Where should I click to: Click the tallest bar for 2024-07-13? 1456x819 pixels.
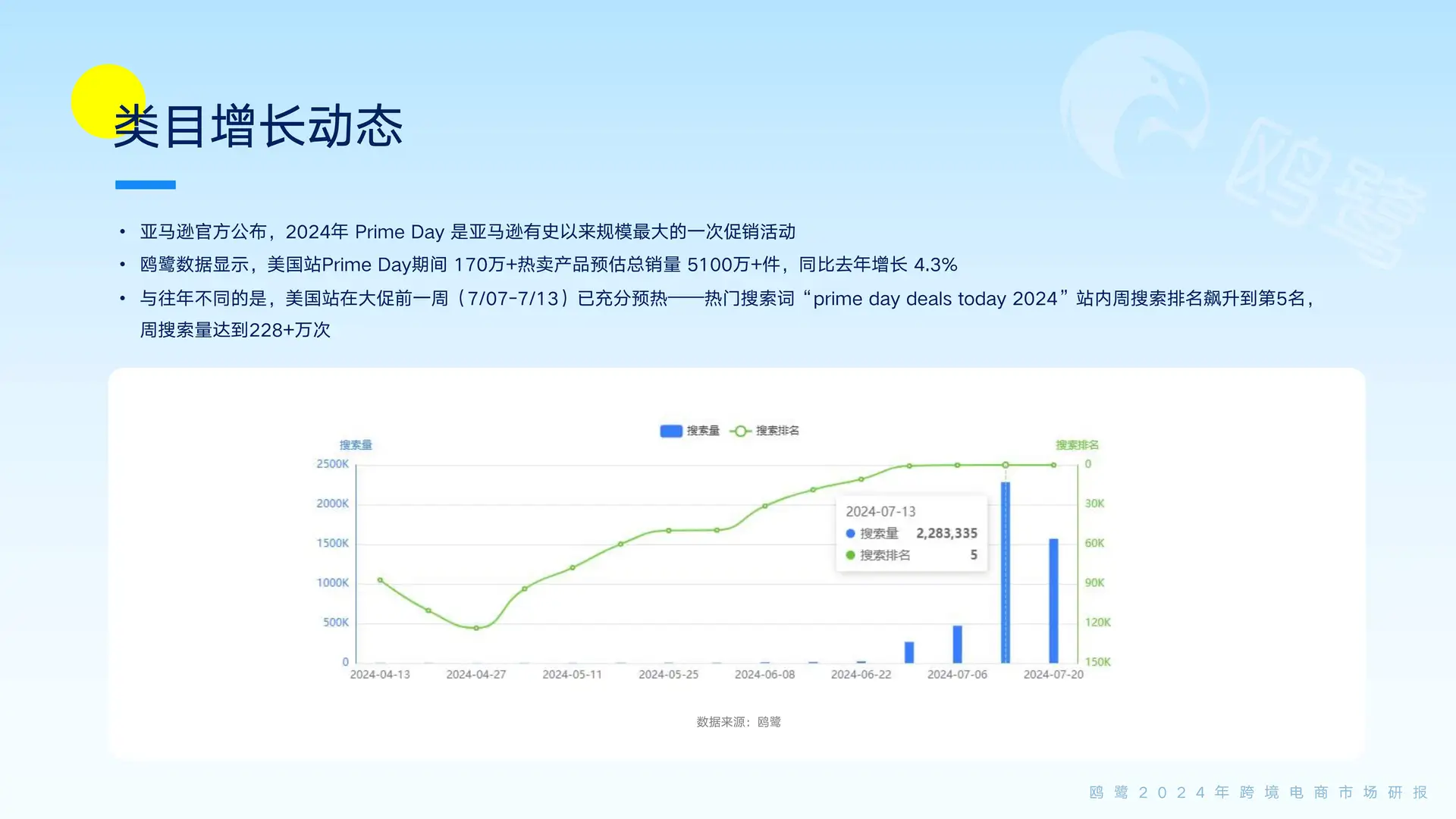coord(1006,576)
